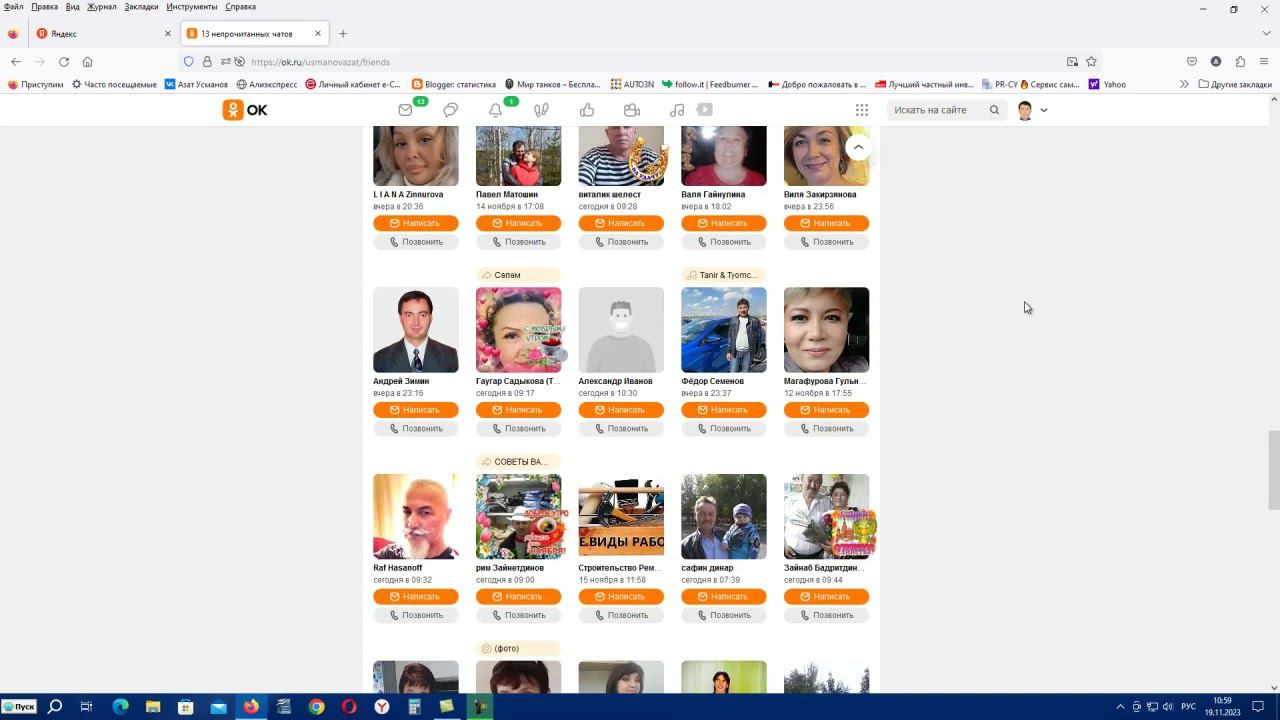1280x720 pixels.
Task: Bookmark this page with the star icon
Action: 1091,62
